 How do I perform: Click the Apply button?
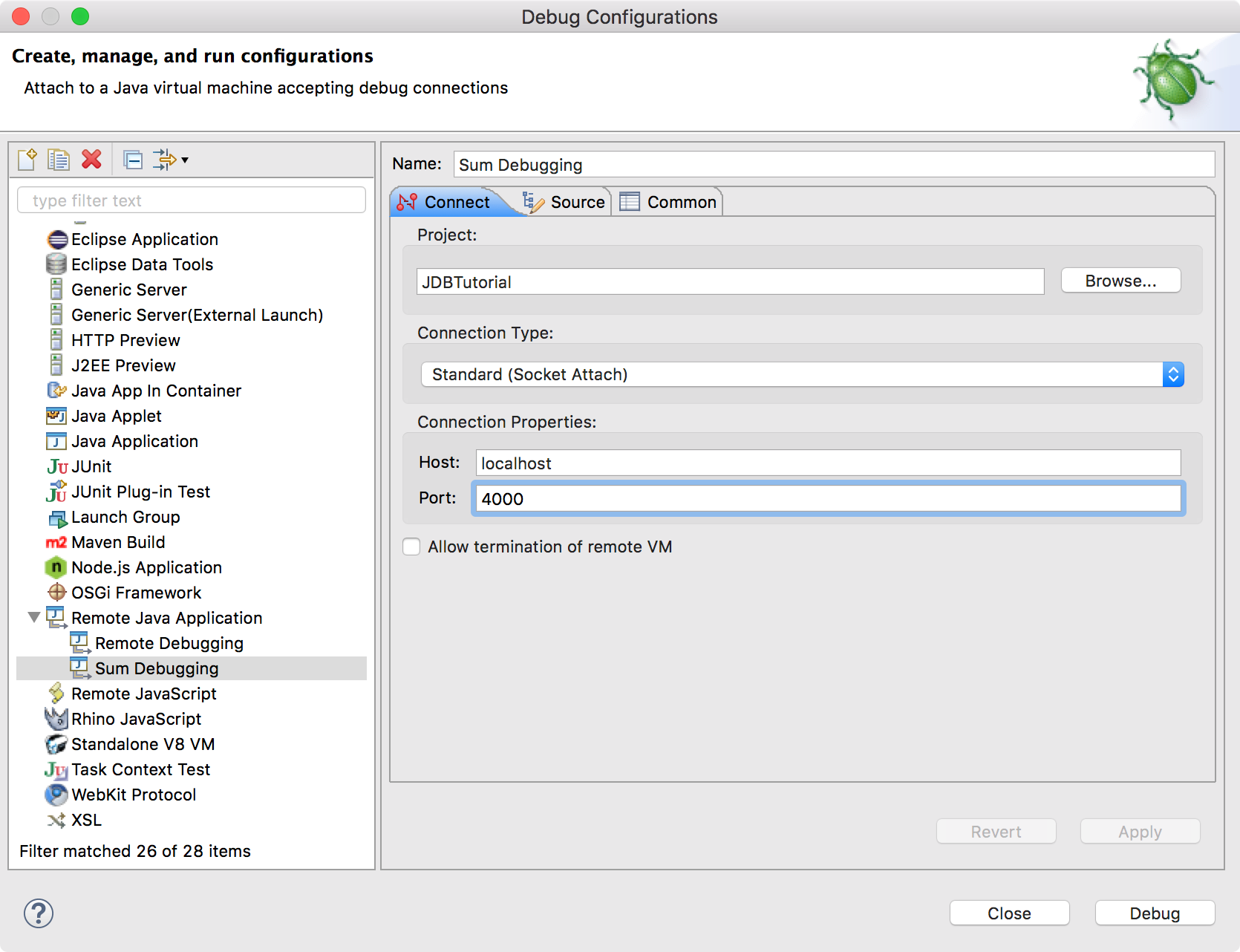pos(1141,832)
